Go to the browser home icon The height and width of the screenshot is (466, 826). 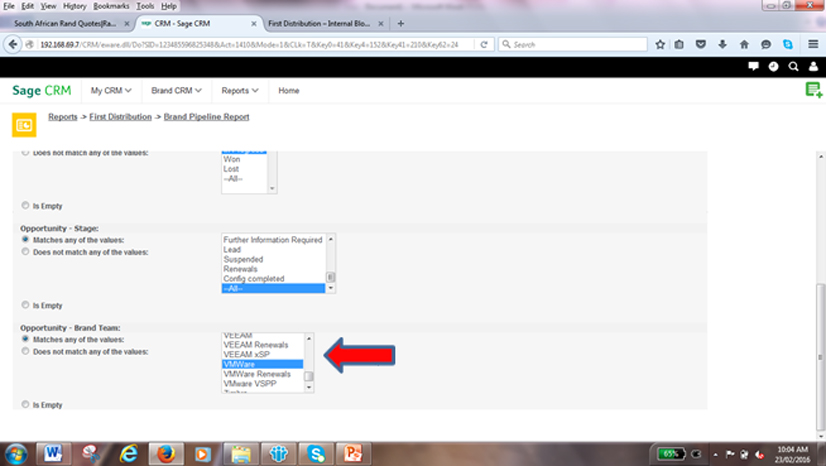pyautogui.click(x=744, y=45)
